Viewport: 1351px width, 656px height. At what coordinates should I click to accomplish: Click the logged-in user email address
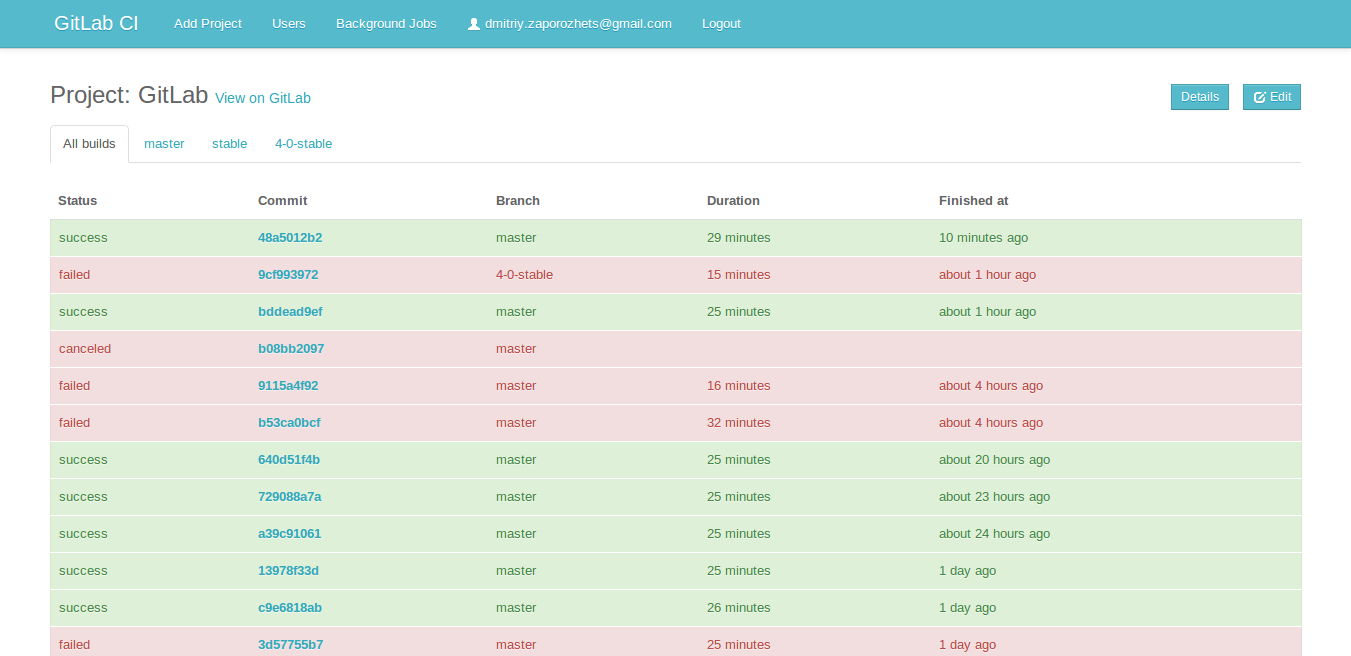pos(577,23)
